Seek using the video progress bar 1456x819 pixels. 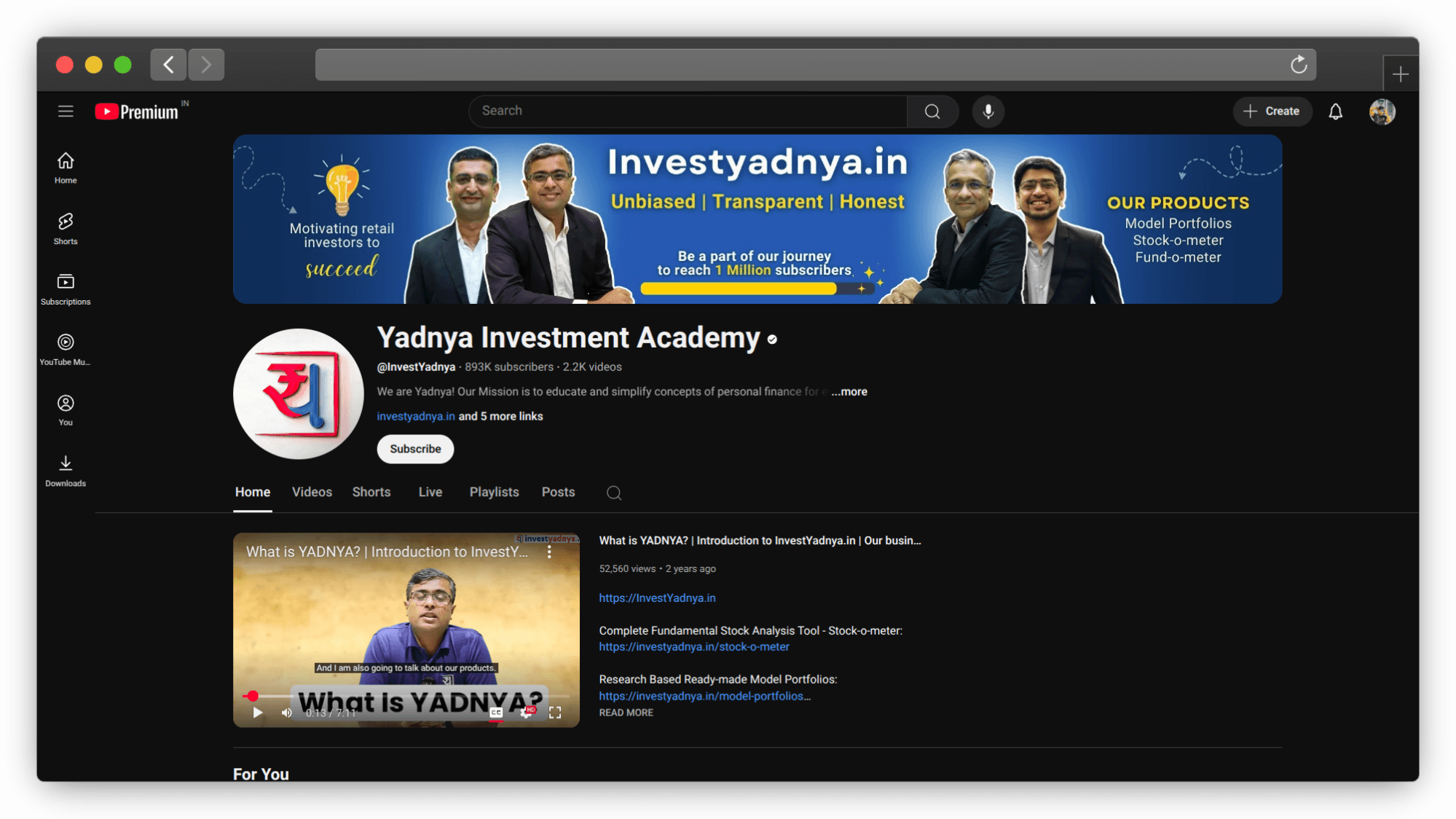(406, 697)
